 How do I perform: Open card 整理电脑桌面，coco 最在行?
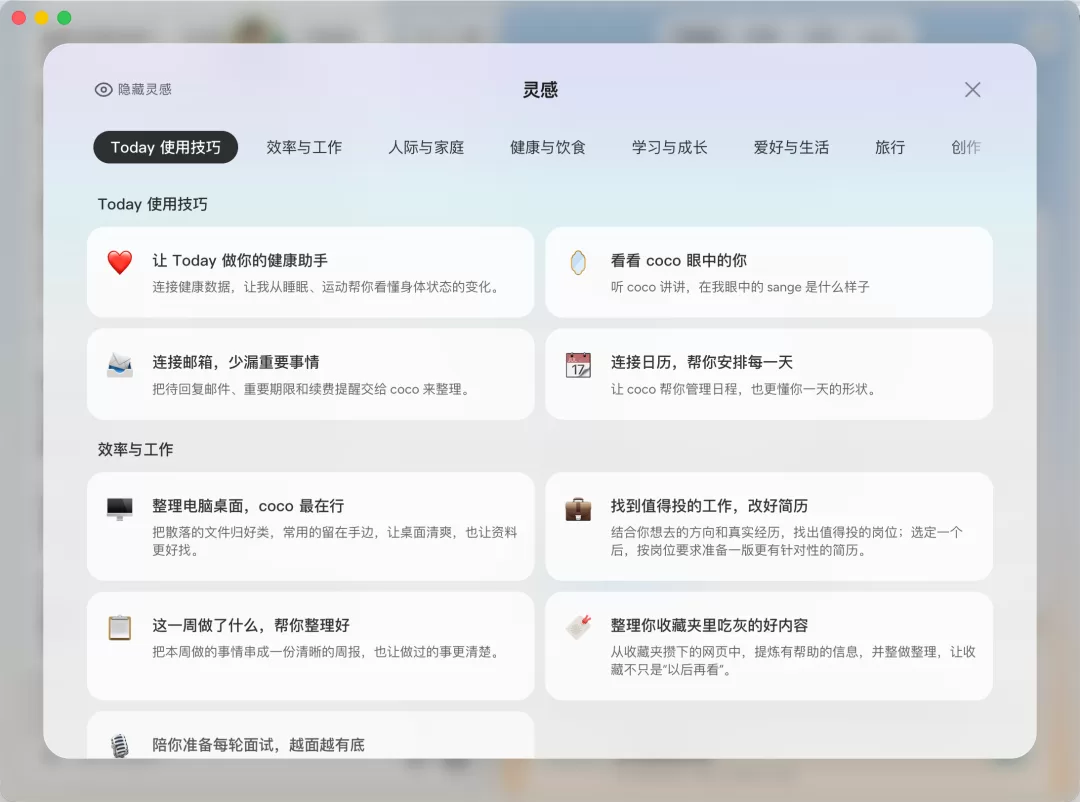click(311, 526)
